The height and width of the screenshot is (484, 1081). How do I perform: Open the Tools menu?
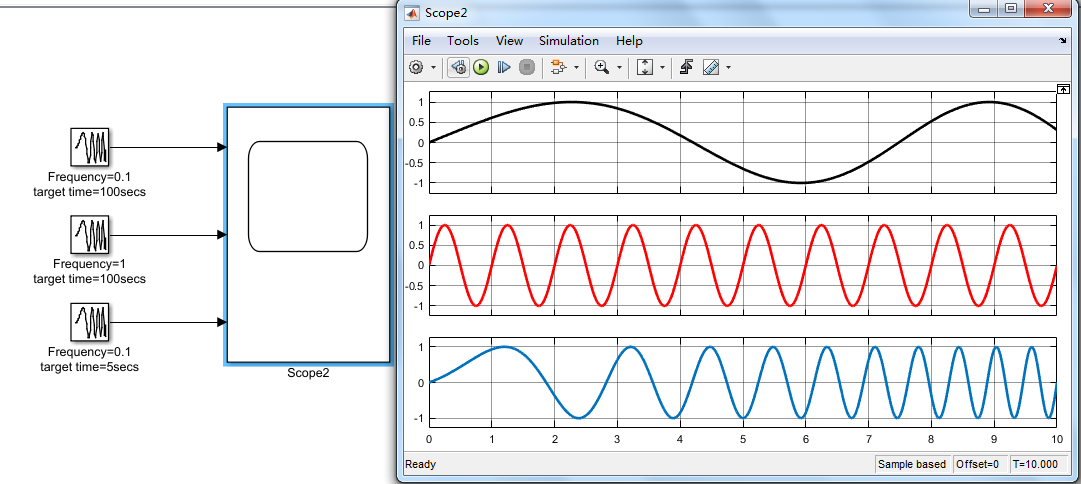463,41
